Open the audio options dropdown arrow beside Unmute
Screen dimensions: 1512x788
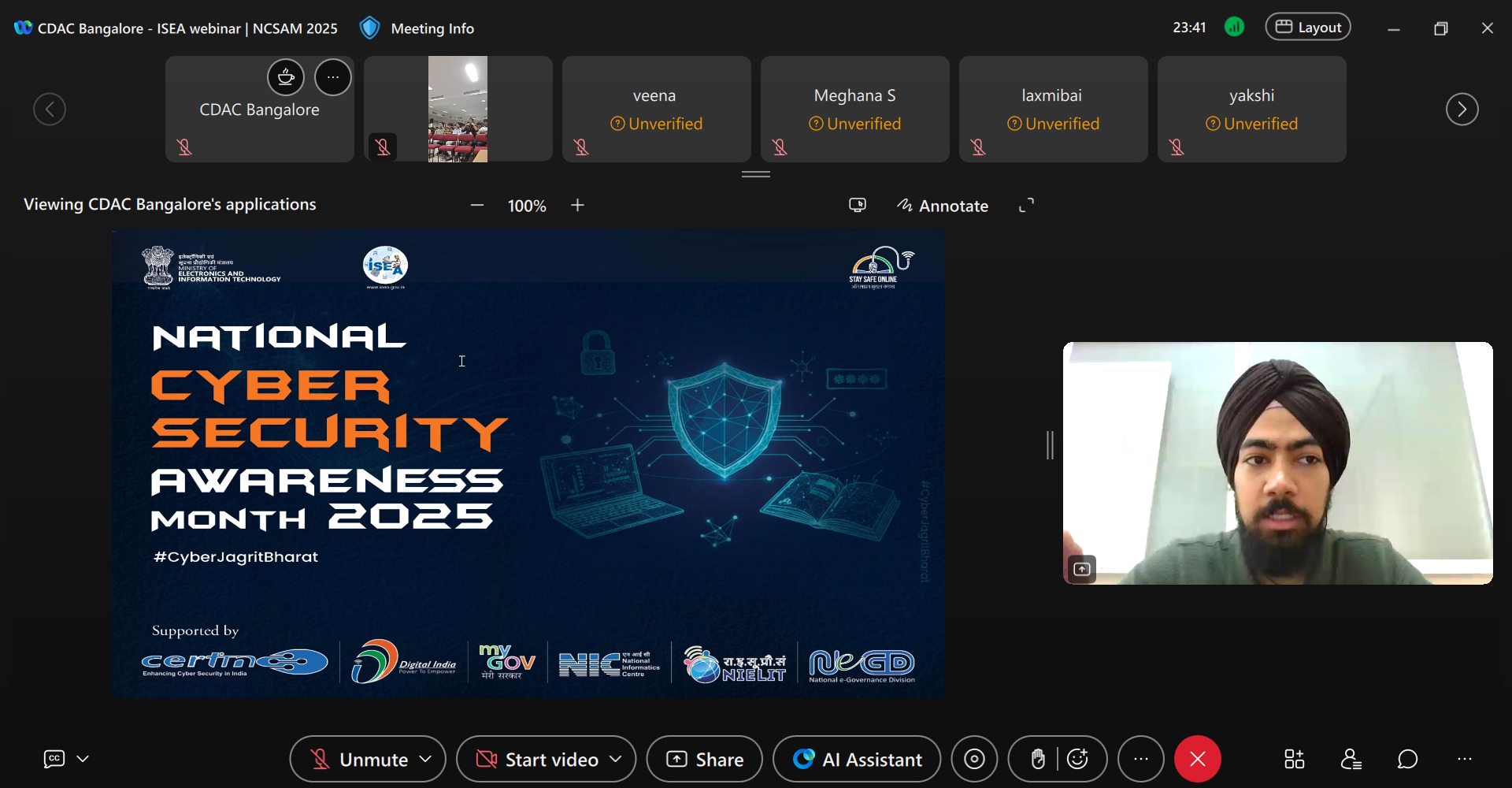tap(426, 759)
